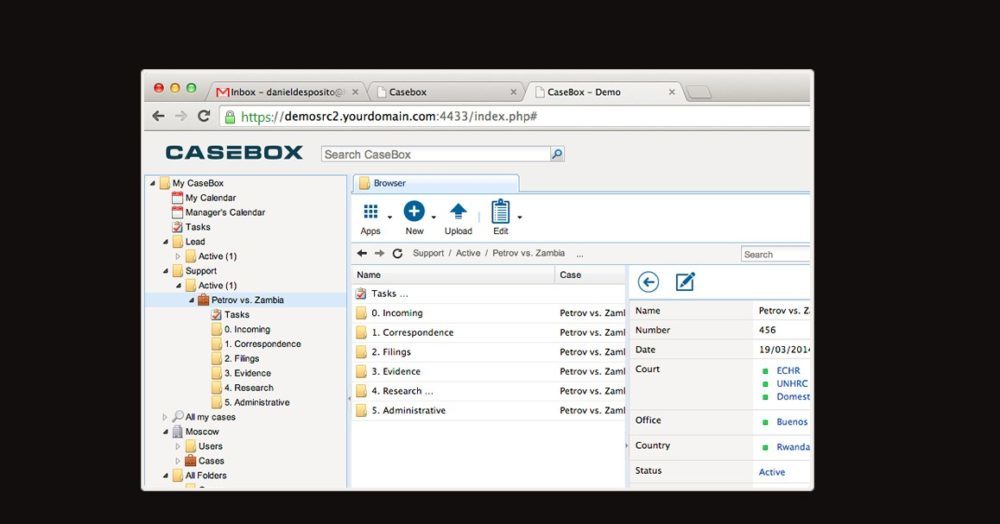Expand the All my cases tree node
The height and width of the screenshot is (524, 1000).
pyautogui.click(x=166, y=417)
